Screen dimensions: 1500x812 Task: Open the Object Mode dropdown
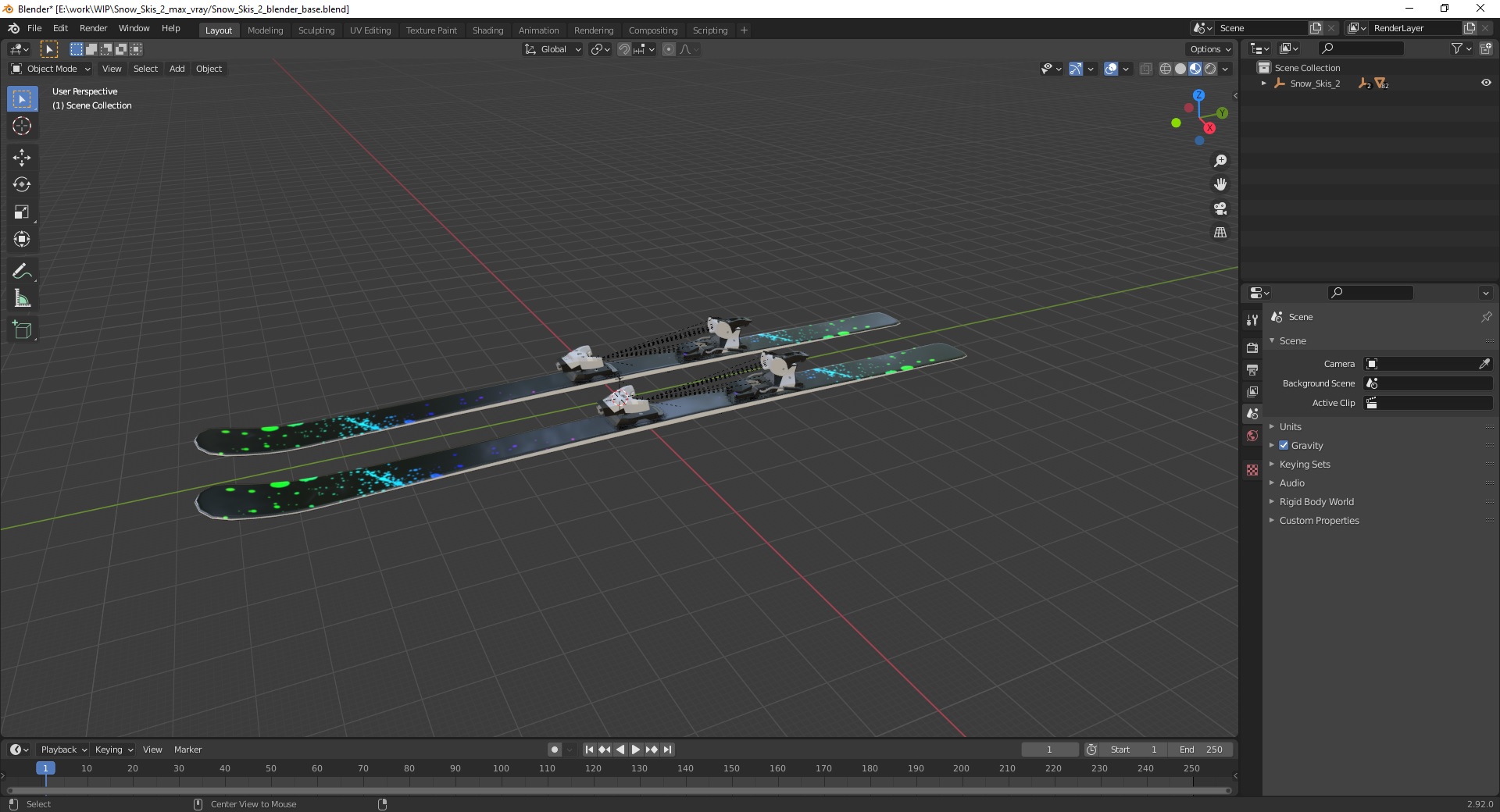coord(51,69)
